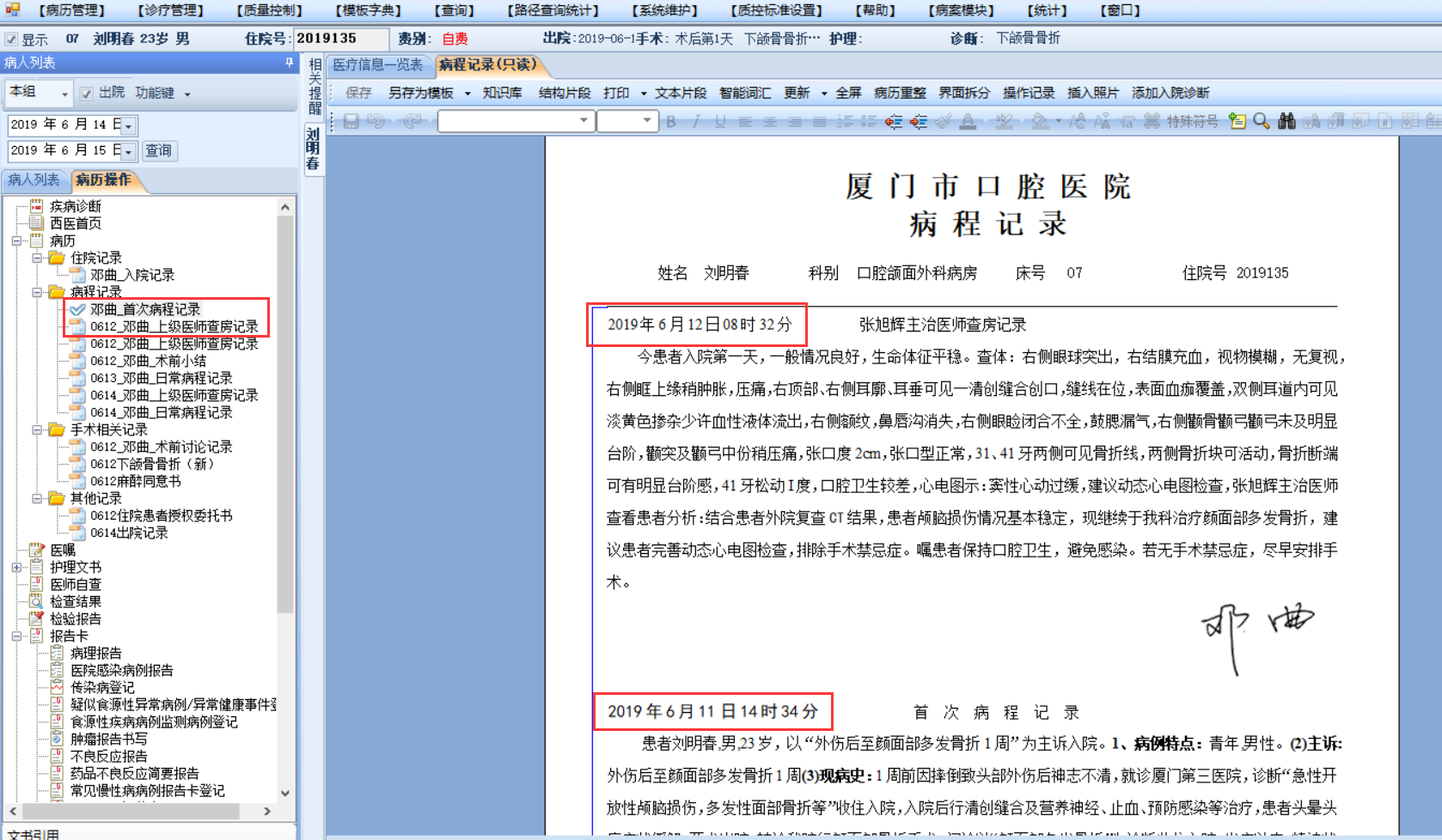Click the undo arrow icon
This screenshot has width=1442, height=840.
[376, 122]
